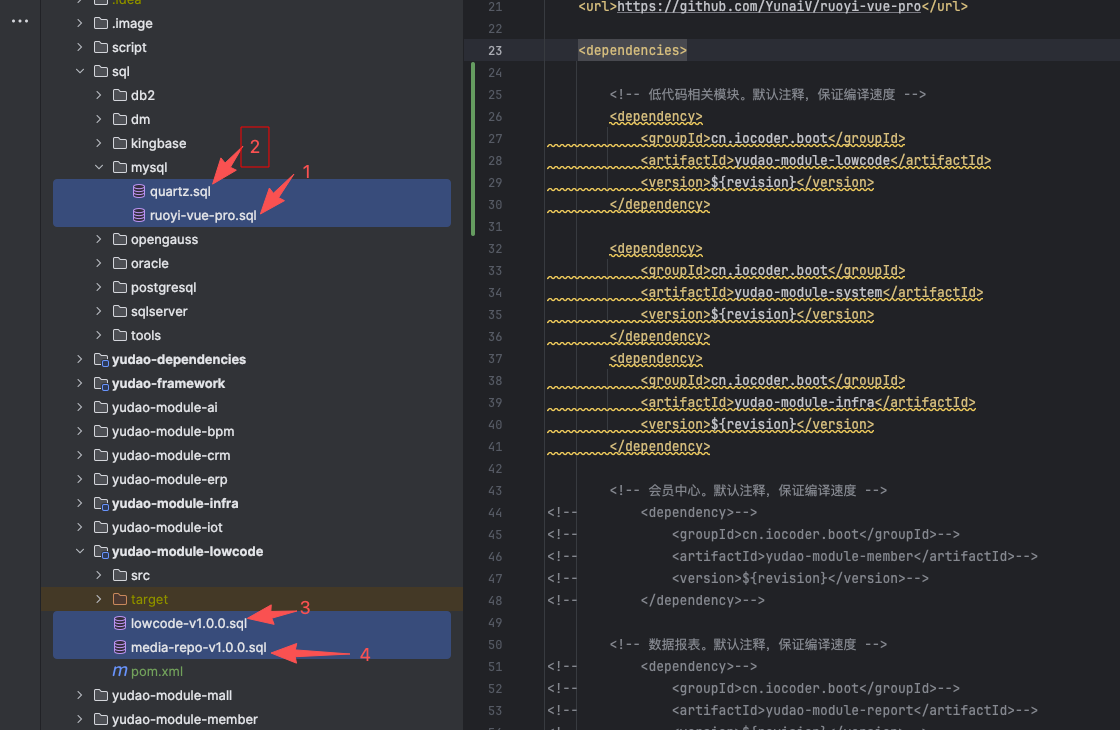The width and height of the screenshot is (1120, 730).
Task: Click the media-repo-v1.0.0.sql file icon
Action: click(120, 647)
